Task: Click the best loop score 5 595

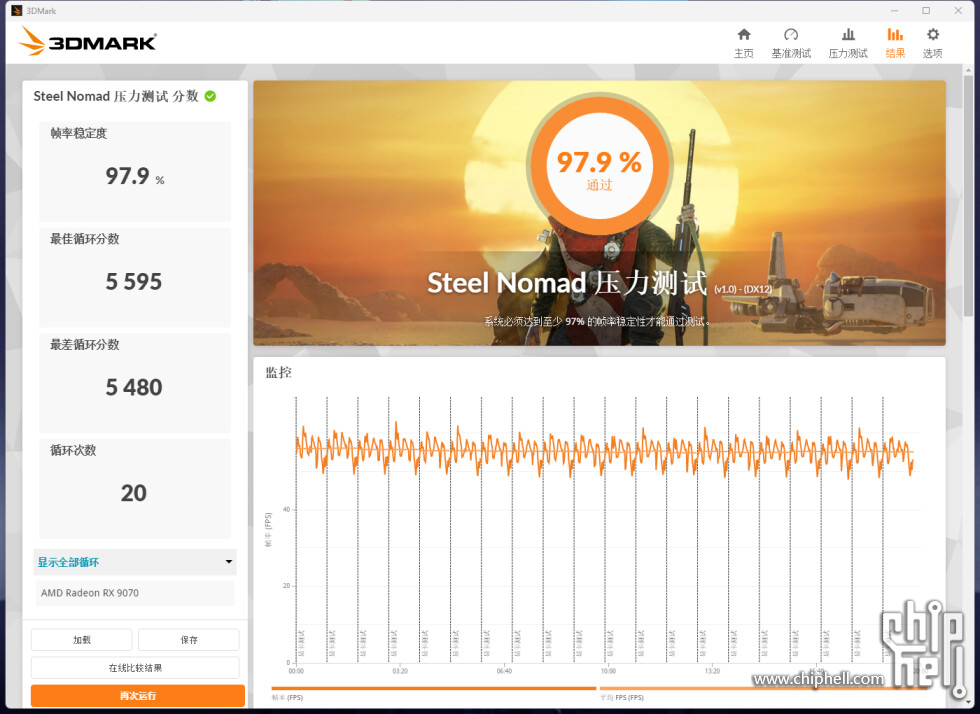Action: (x=134, y=282)
